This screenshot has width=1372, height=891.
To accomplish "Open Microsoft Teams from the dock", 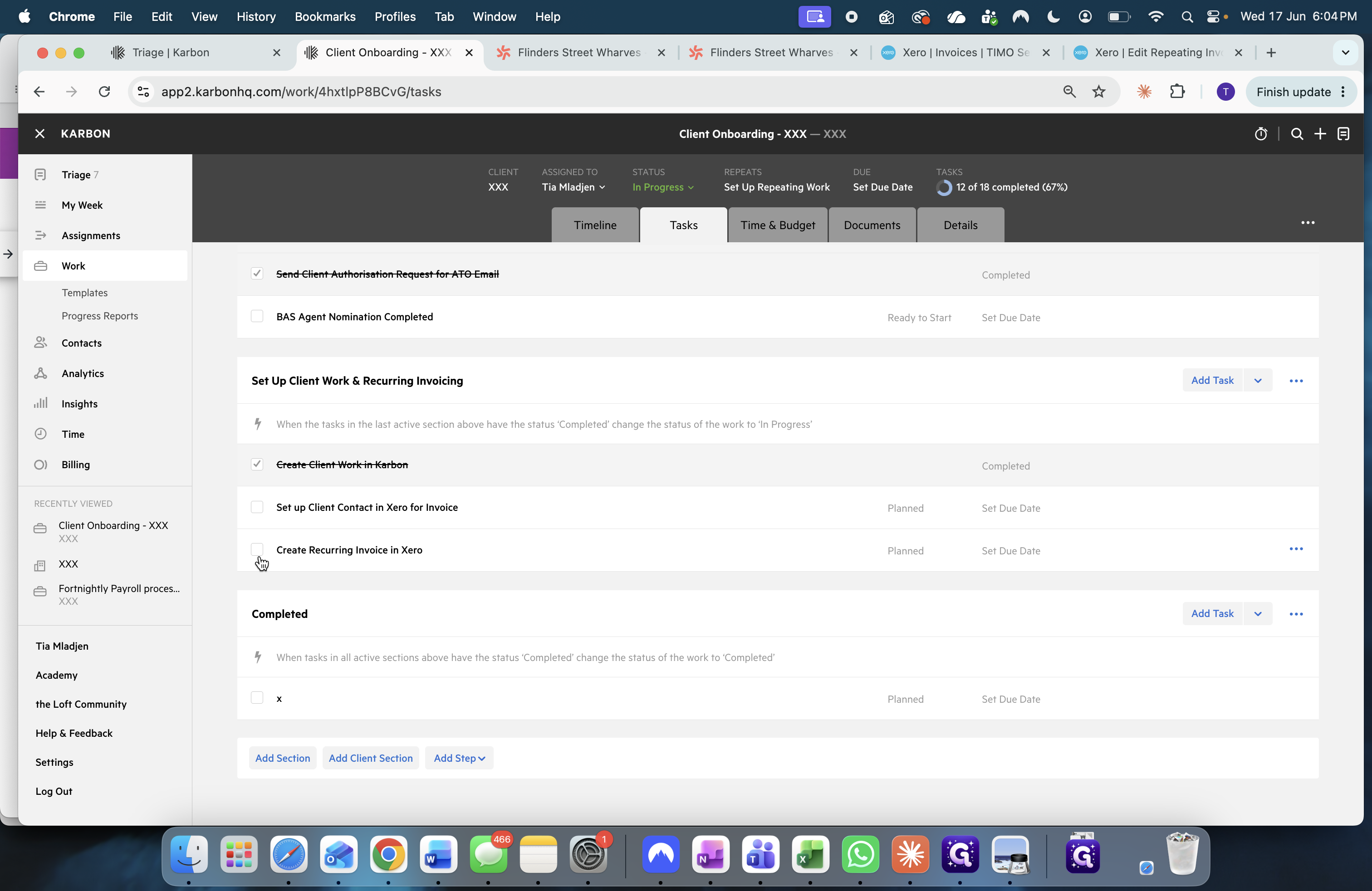I will [x=760, y=854].
